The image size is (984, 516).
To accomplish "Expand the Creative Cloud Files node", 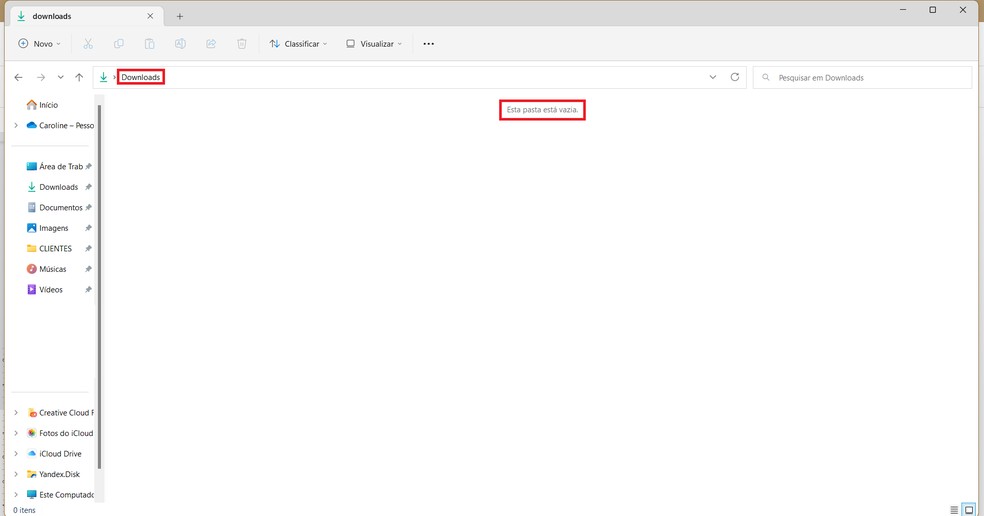I will coord(16,413).
